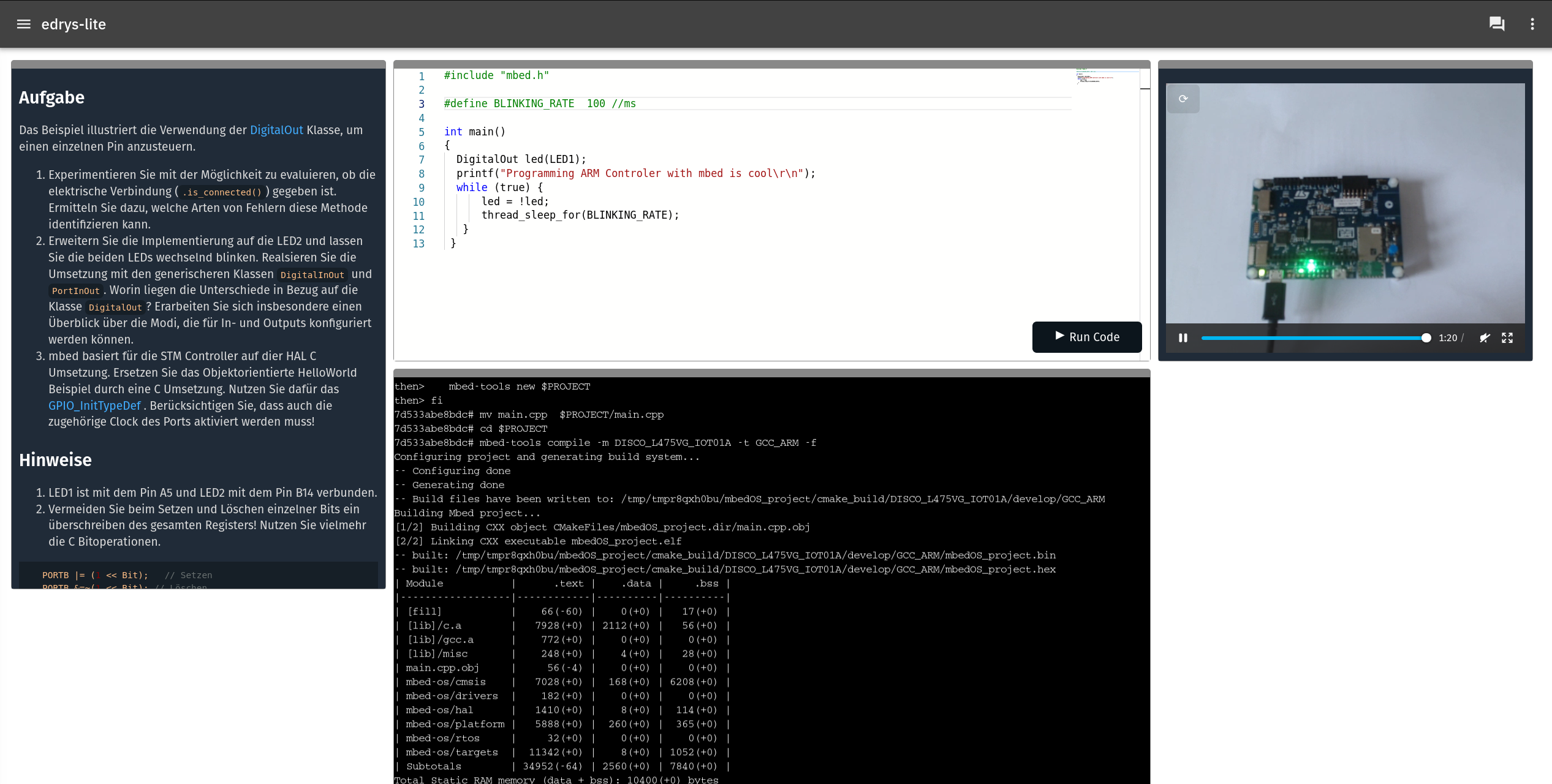Open the hamburger navigation menu
The height and width of the screenshot is (784, 1552).
pyautogui.click(x=23, y=24)
